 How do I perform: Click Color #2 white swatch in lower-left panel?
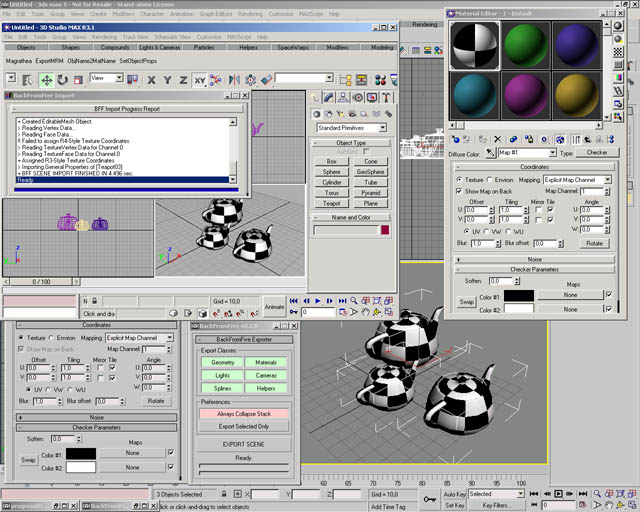(81, 467)
